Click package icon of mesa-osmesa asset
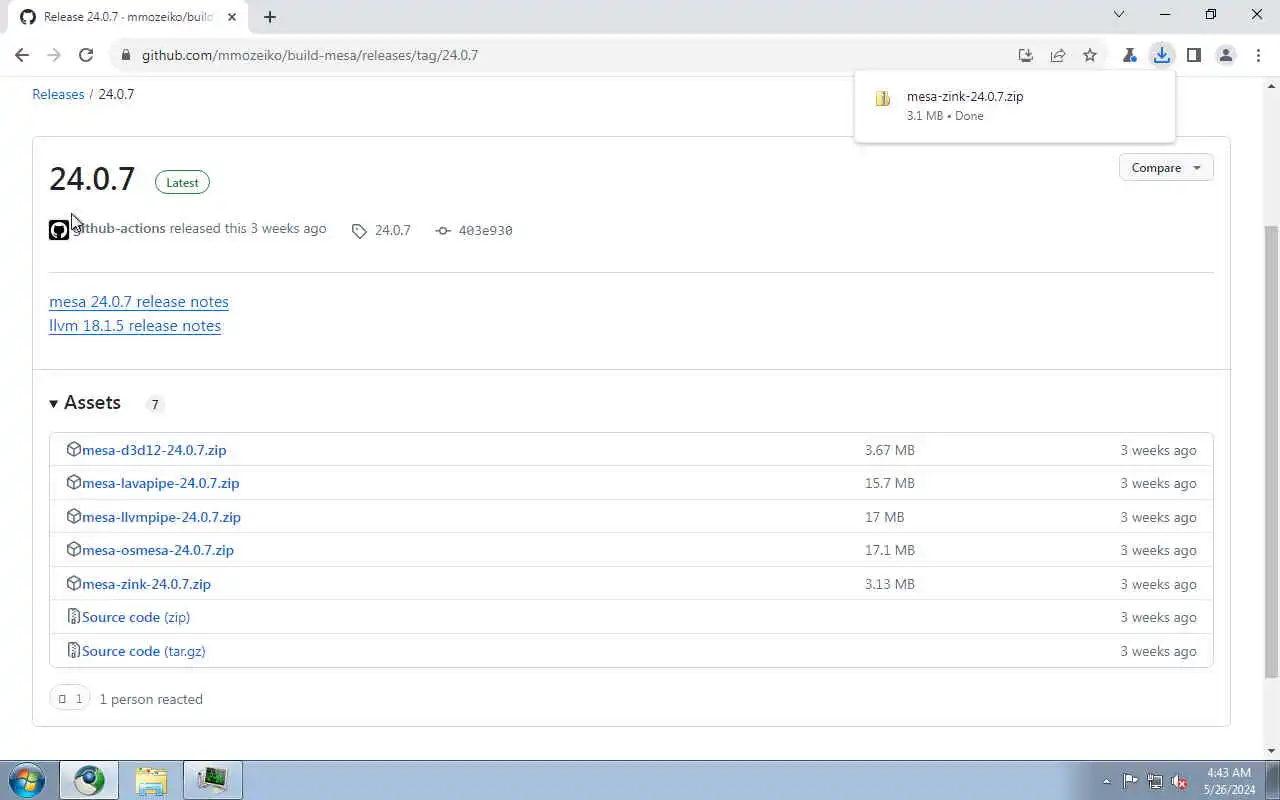This screenshot has height=800, width=1280. pos(73,549)
